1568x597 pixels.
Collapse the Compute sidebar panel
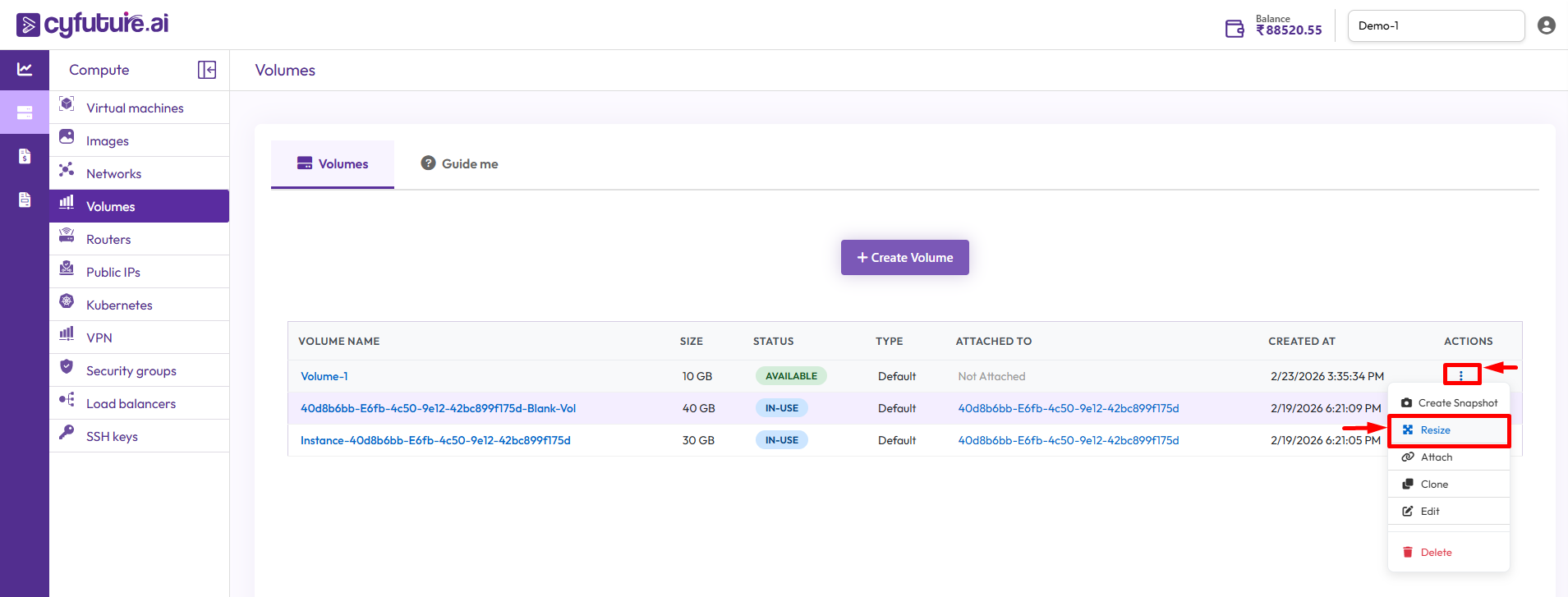[207, 70]
